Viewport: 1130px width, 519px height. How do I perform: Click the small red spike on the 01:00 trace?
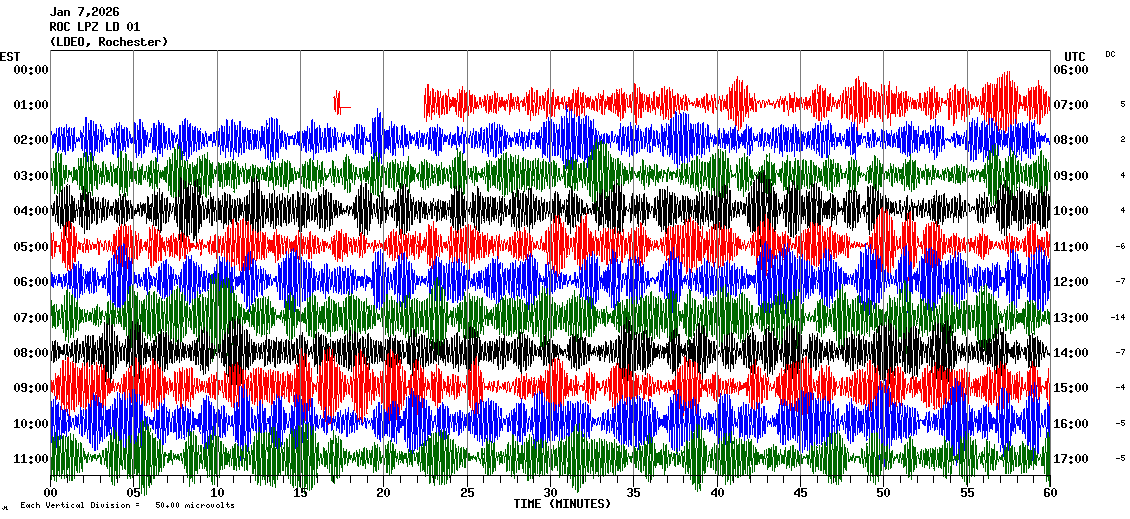[339, 102]
